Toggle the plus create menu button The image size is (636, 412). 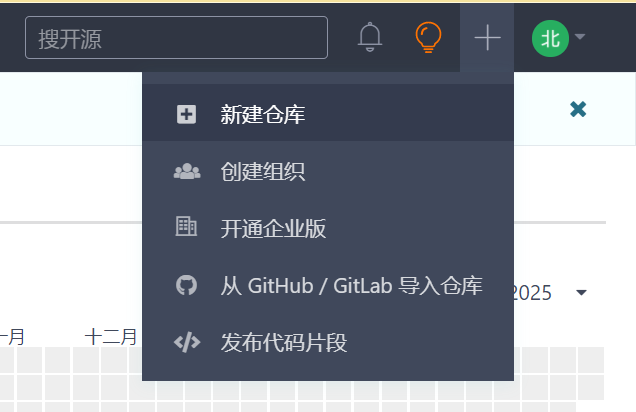tap(487, 38)
